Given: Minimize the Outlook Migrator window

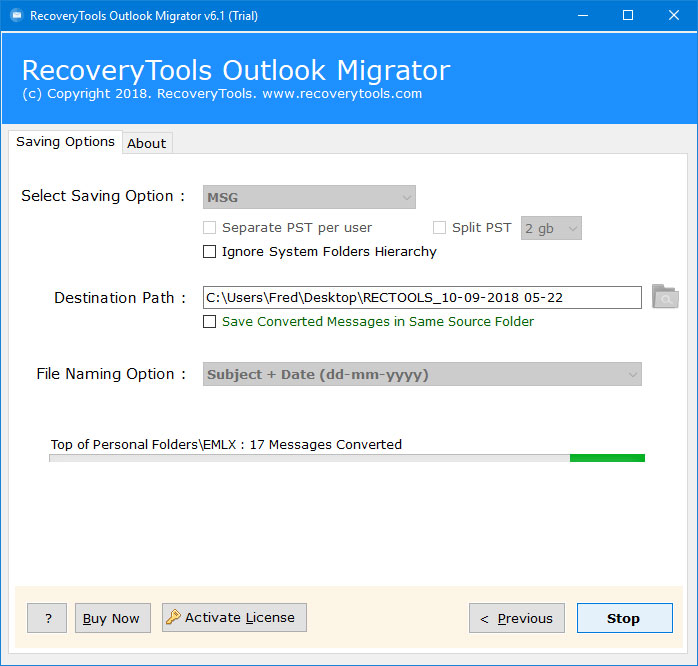Looking at the screenshot, I should (x=583, y=16).
